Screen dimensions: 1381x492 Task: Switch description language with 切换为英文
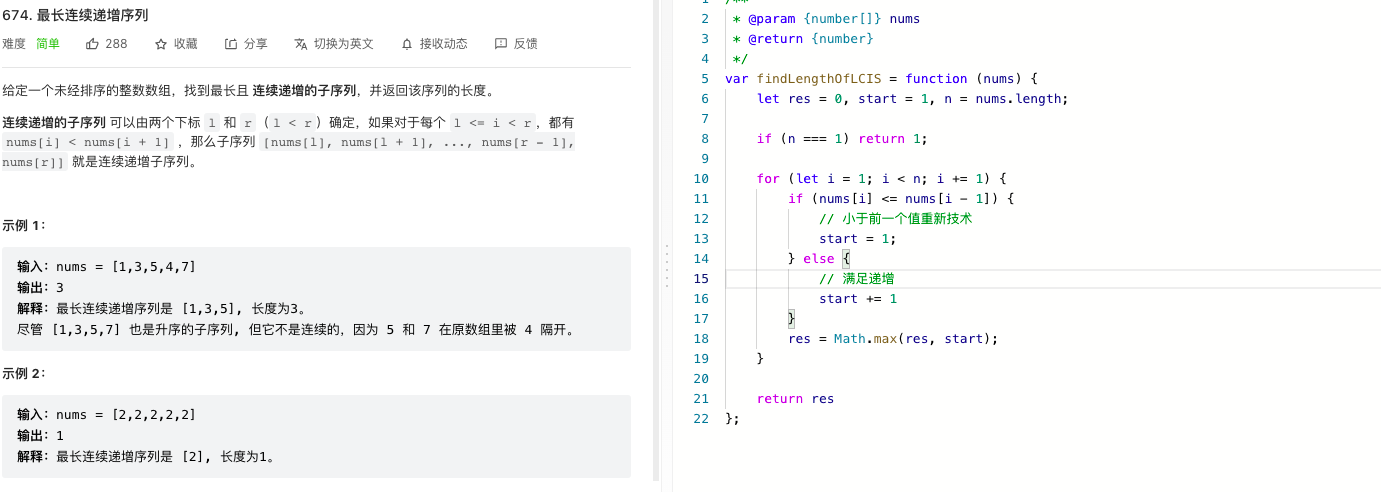click(x=334, y=44)
